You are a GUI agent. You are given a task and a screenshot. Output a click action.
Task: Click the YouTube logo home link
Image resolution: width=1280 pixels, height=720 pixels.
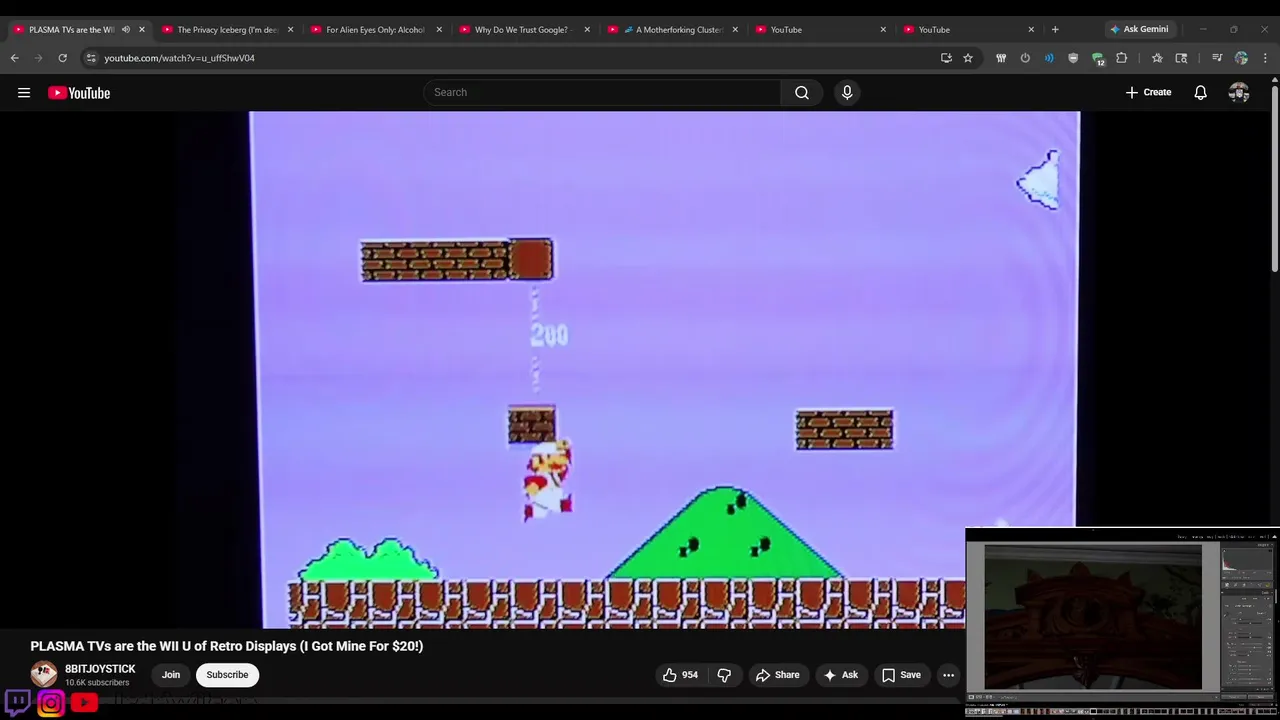click(x=79, y=93)
